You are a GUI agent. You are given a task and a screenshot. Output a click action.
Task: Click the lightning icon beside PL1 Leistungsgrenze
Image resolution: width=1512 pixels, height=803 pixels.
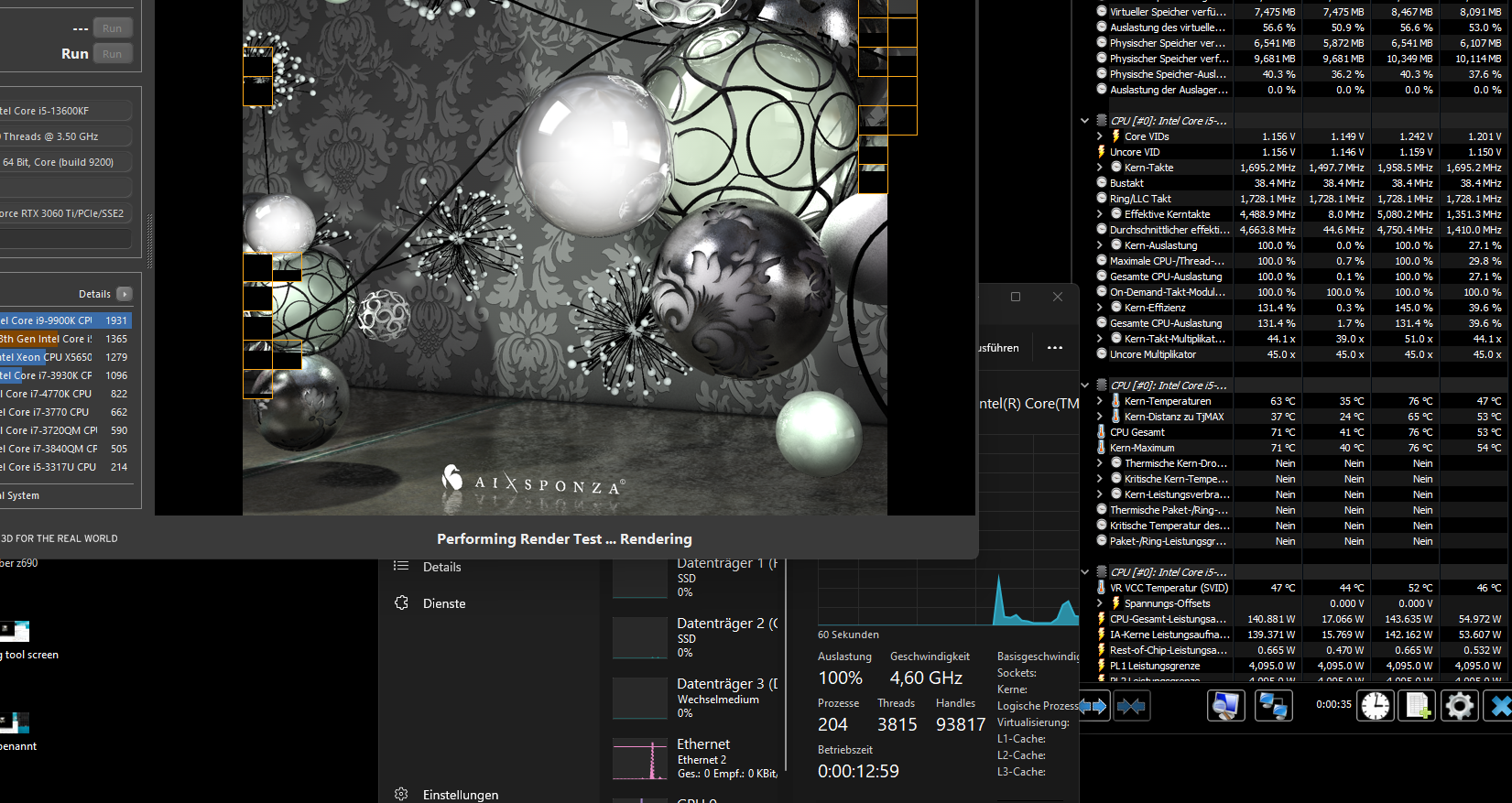[x=1101, y=666]
